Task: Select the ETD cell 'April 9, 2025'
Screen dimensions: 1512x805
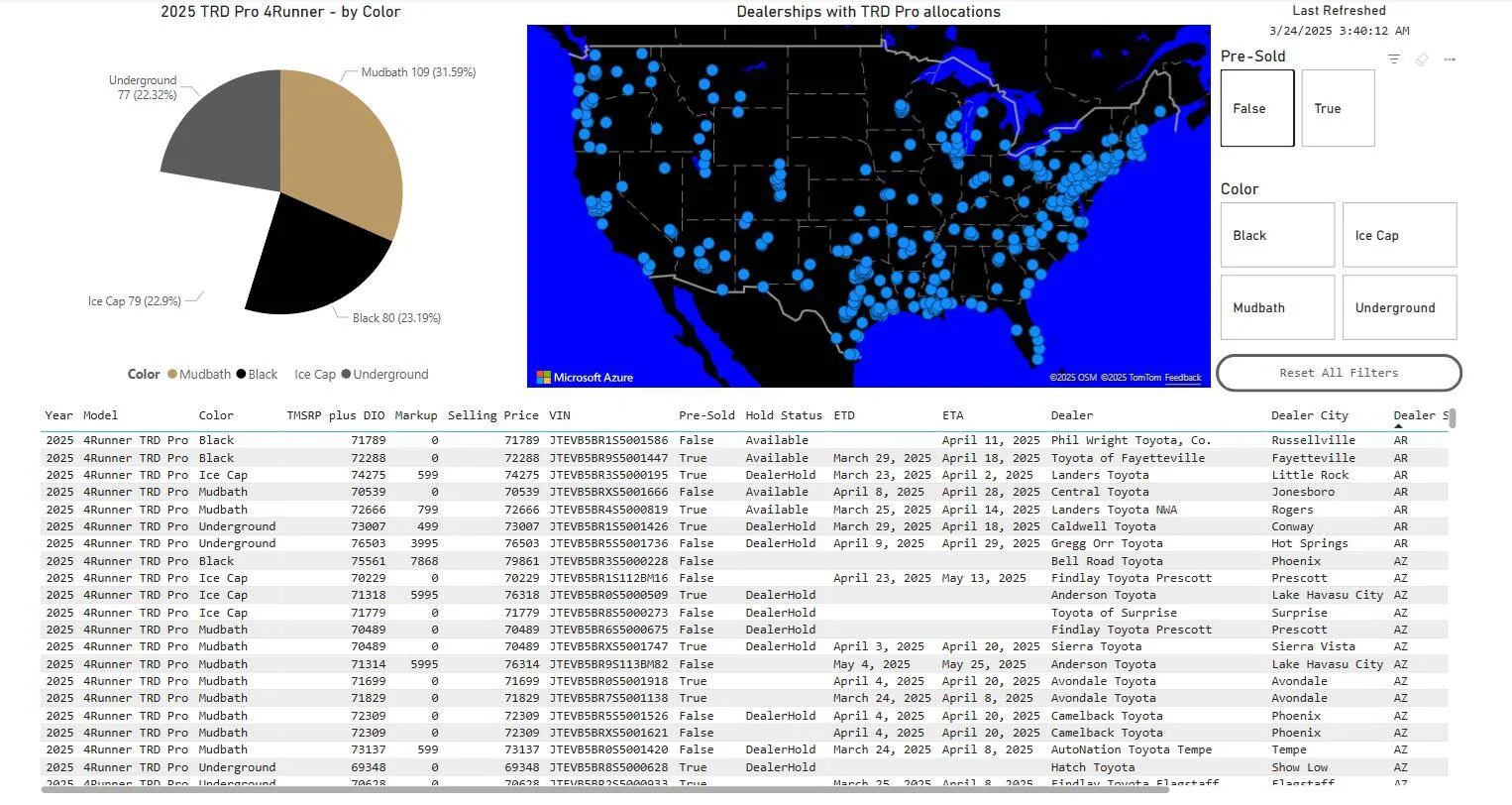Action: pyautogui.click(x=879, y=543)
